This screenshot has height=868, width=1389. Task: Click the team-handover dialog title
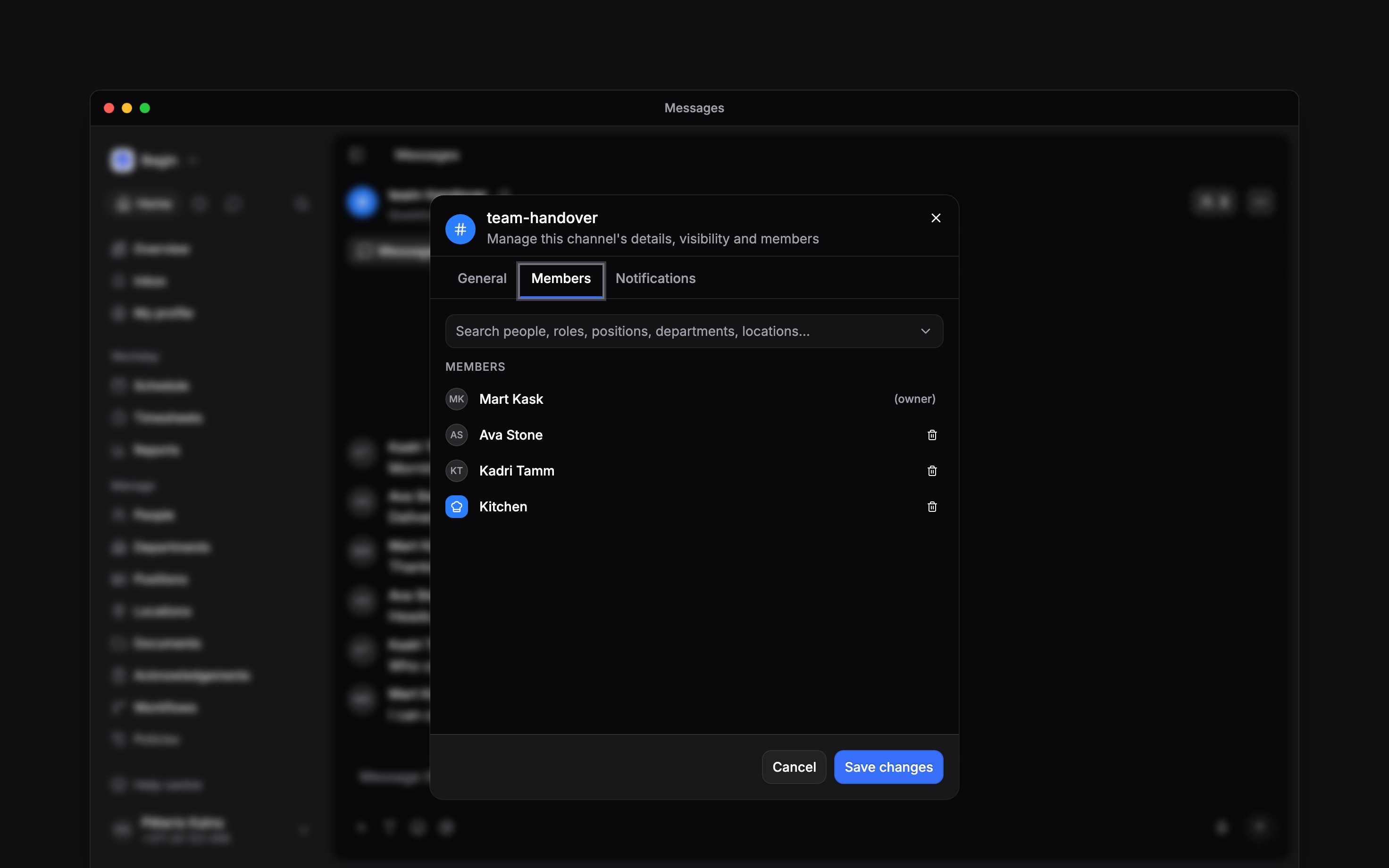point(542,218)
